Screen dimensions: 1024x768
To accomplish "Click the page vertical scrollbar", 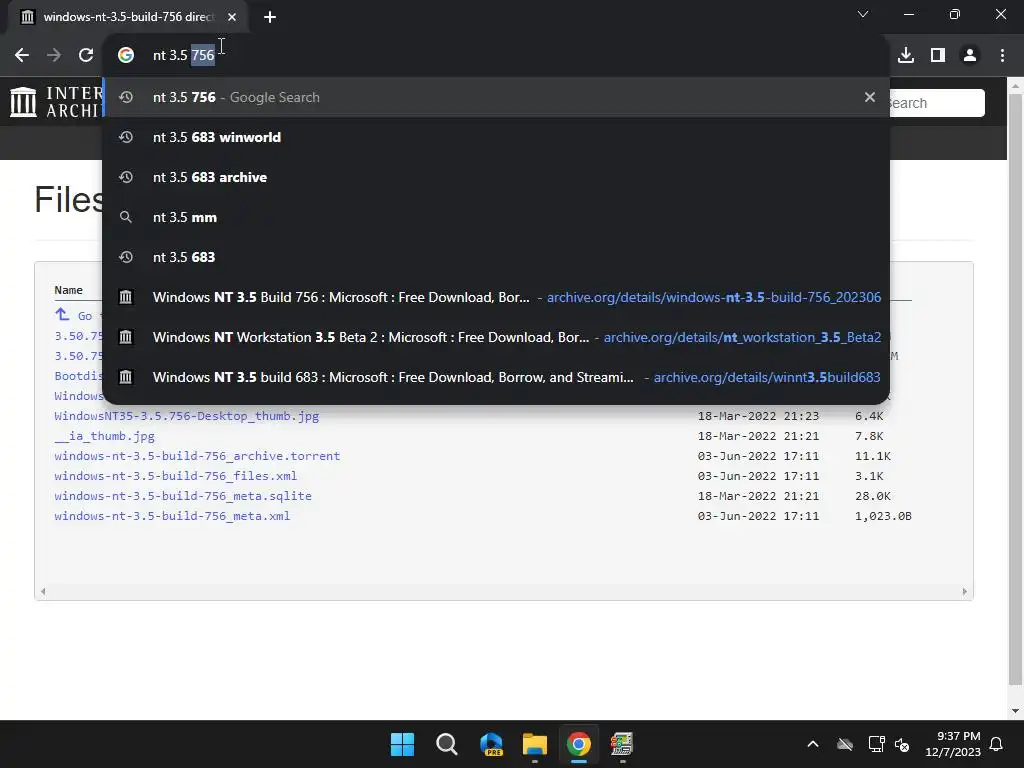I will pos(1015,390).
